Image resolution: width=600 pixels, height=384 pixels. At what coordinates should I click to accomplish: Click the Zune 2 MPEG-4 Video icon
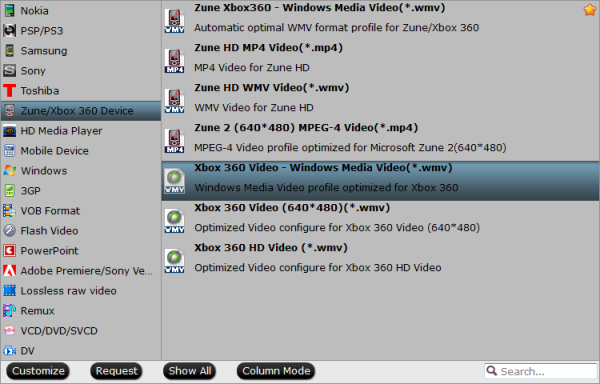(174, 141)
